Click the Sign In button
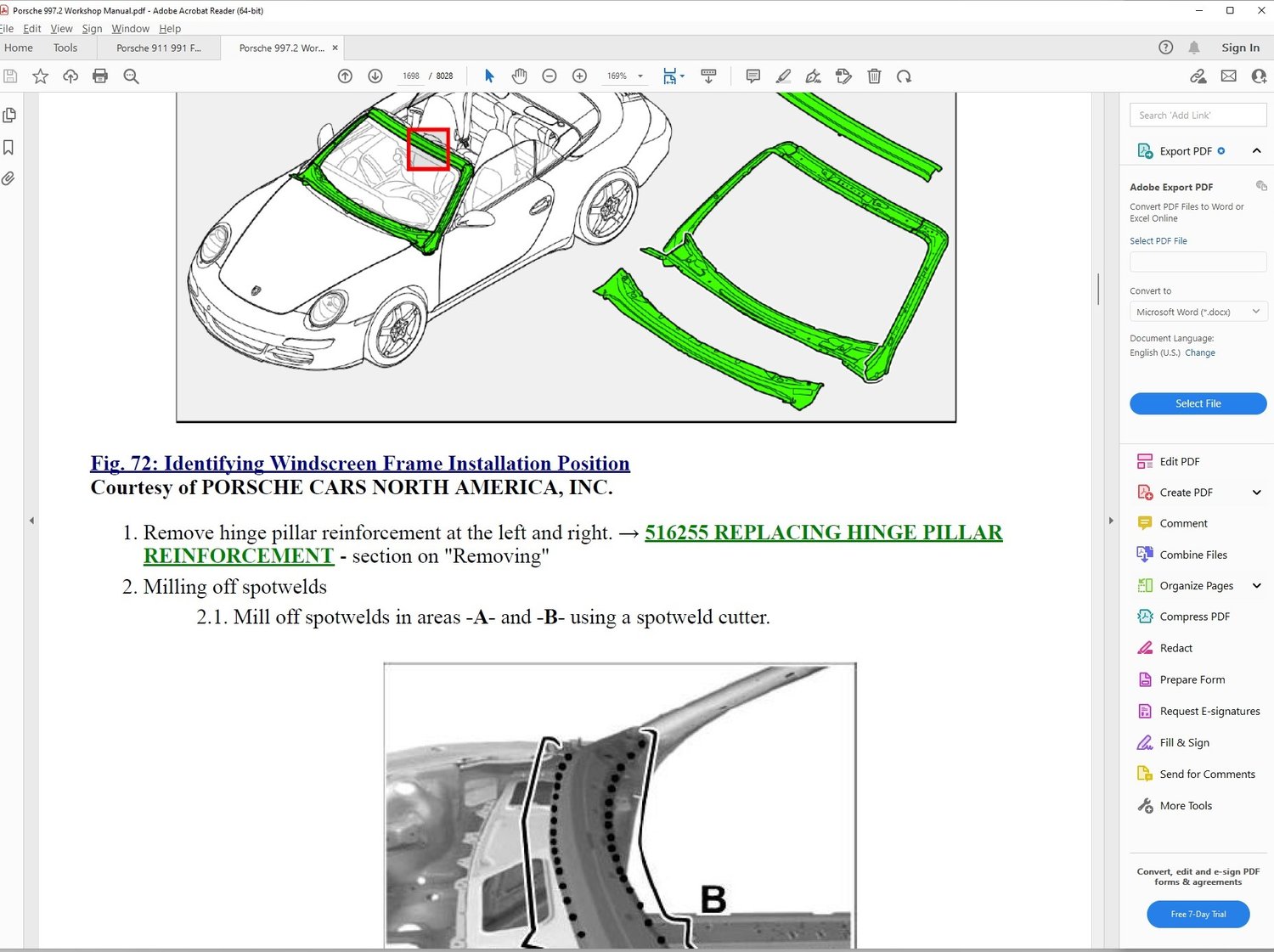1274x952 pixels. tap(1240, 48)
